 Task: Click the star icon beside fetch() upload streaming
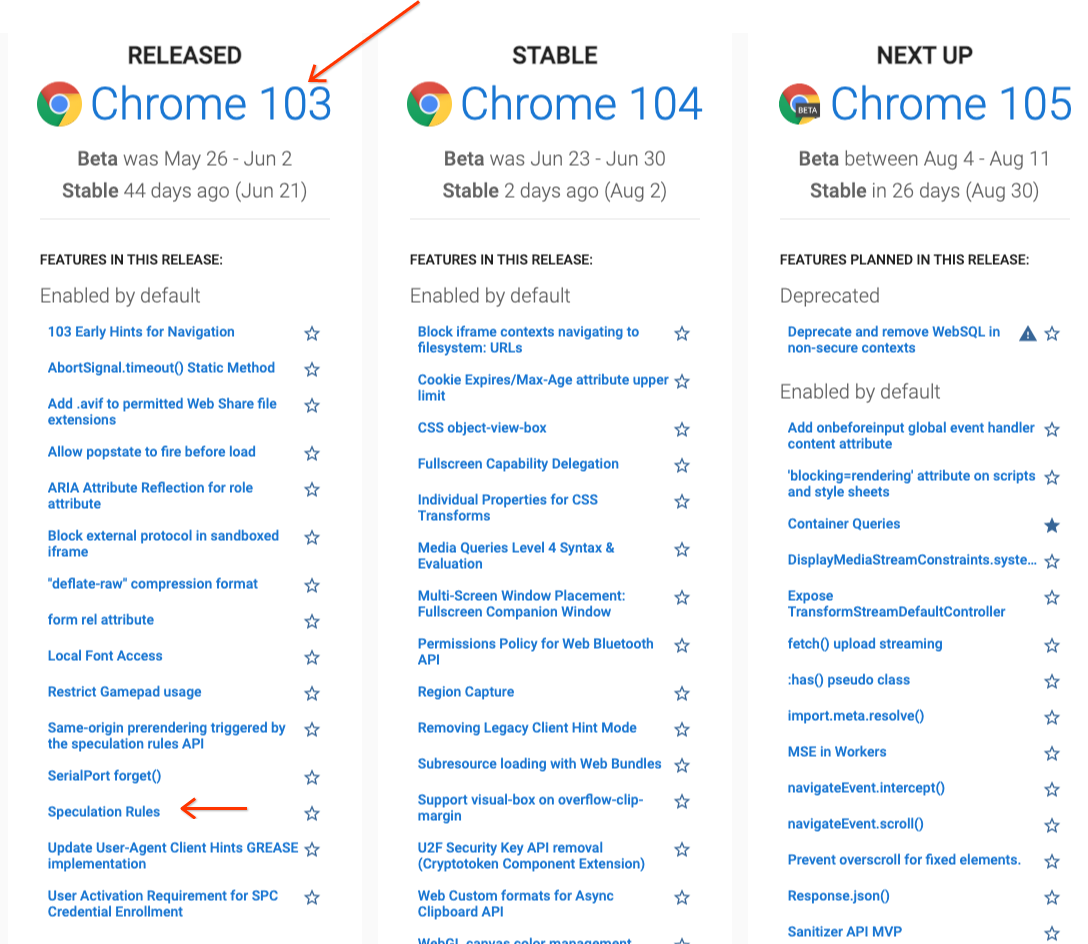(x=1052, y=645)
